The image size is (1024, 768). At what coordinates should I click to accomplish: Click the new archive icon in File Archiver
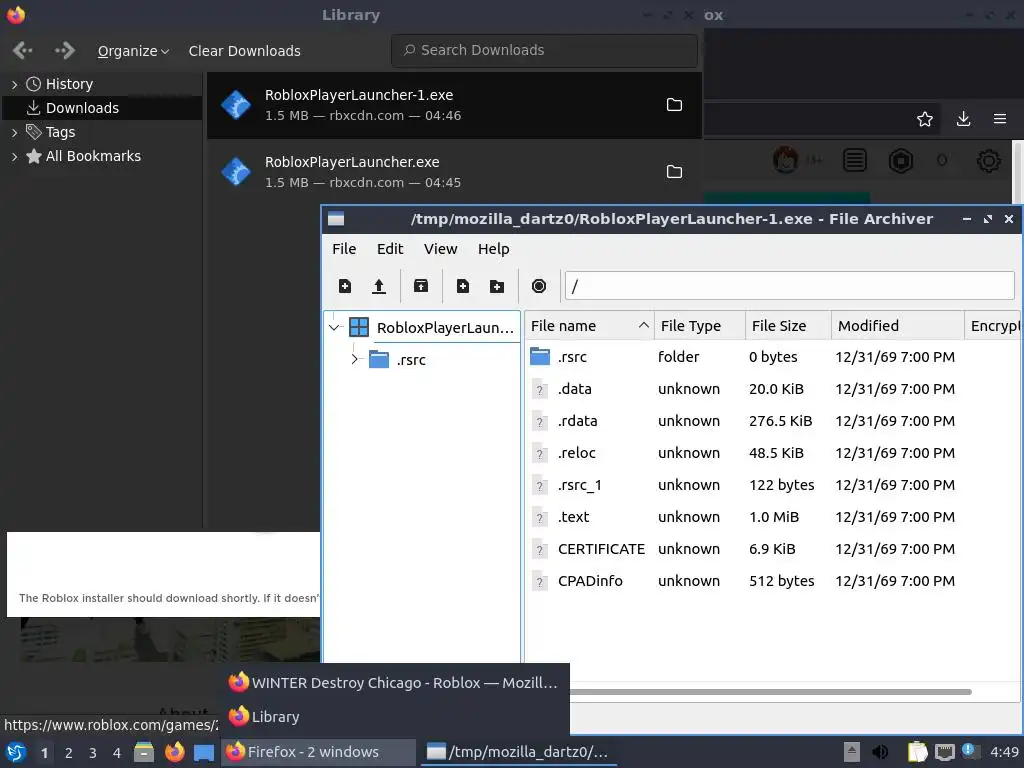click(345, 286)
